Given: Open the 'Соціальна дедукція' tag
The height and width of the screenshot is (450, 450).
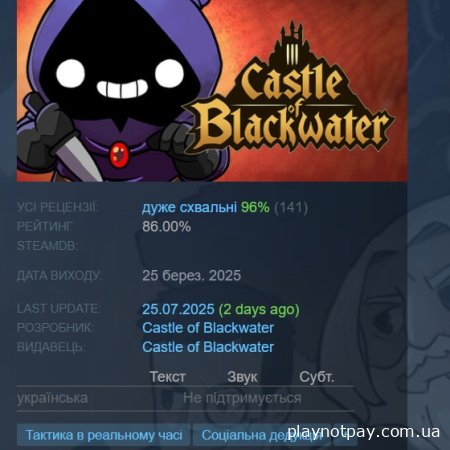Looking at the screenshot, I should [262, 435].
